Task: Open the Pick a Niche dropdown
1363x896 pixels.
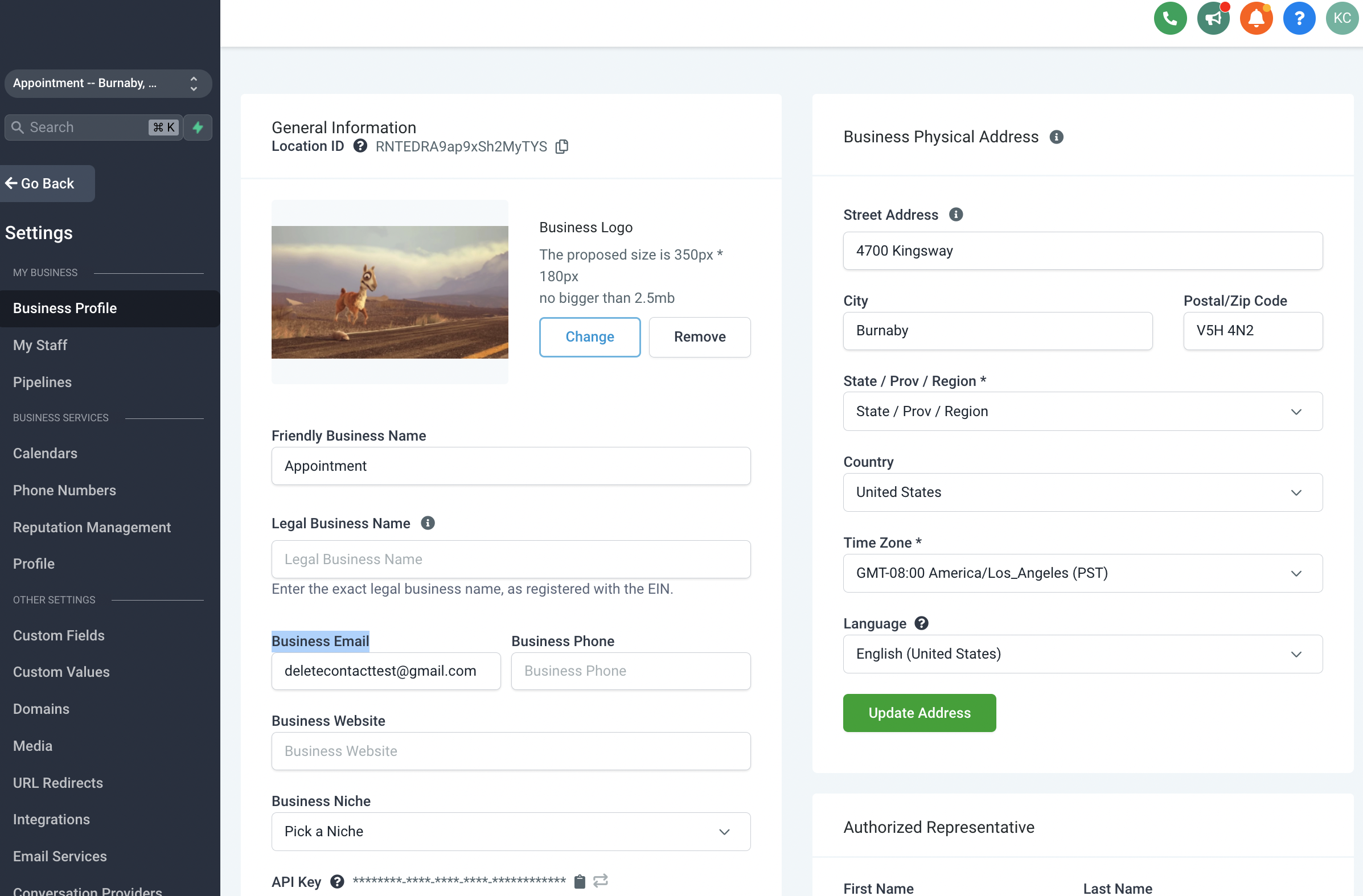Action: pyautogui.click(x=510, y=831)
